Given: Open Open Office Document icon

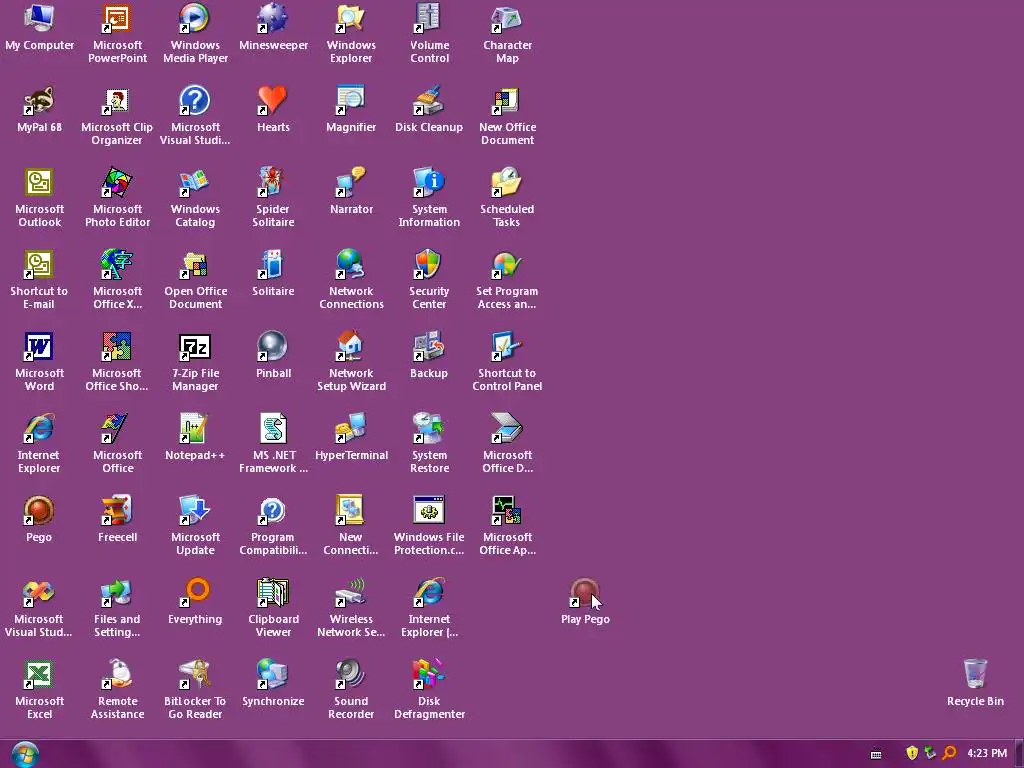Looking at the screenshot, I should click(x=195, y=264).
